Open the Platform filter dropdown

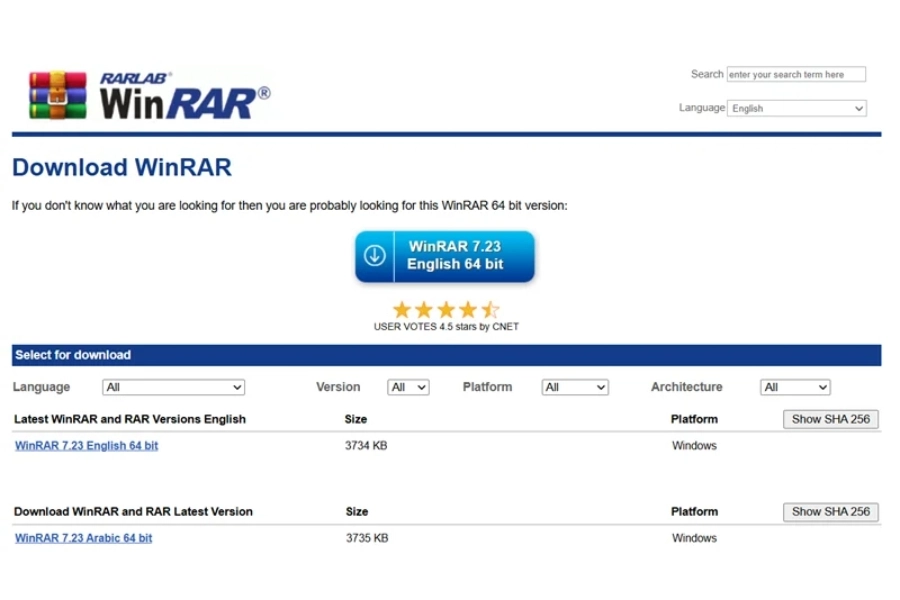tap(575, 387)
